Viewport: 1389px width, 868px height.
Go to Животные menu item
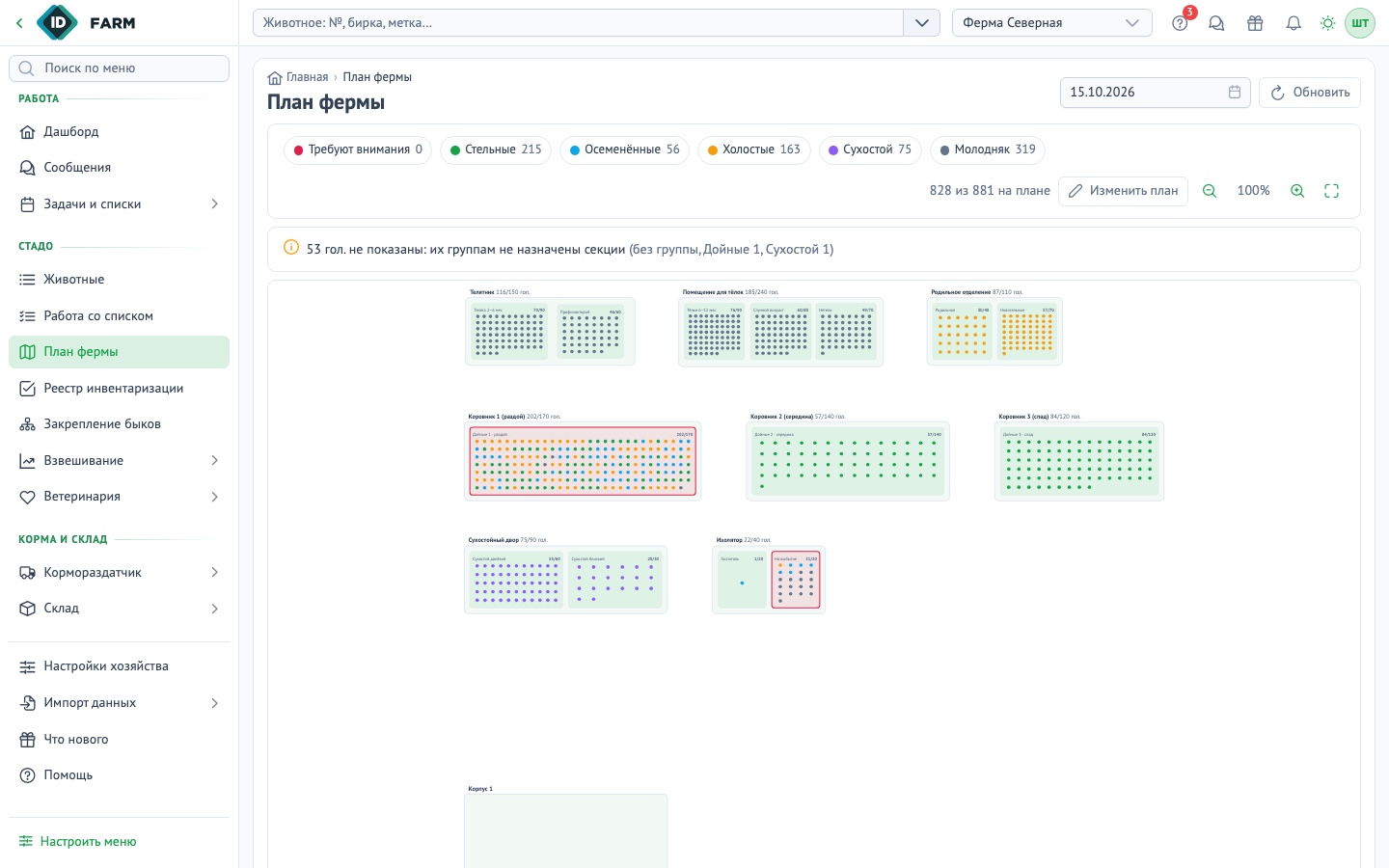[119, 280]
